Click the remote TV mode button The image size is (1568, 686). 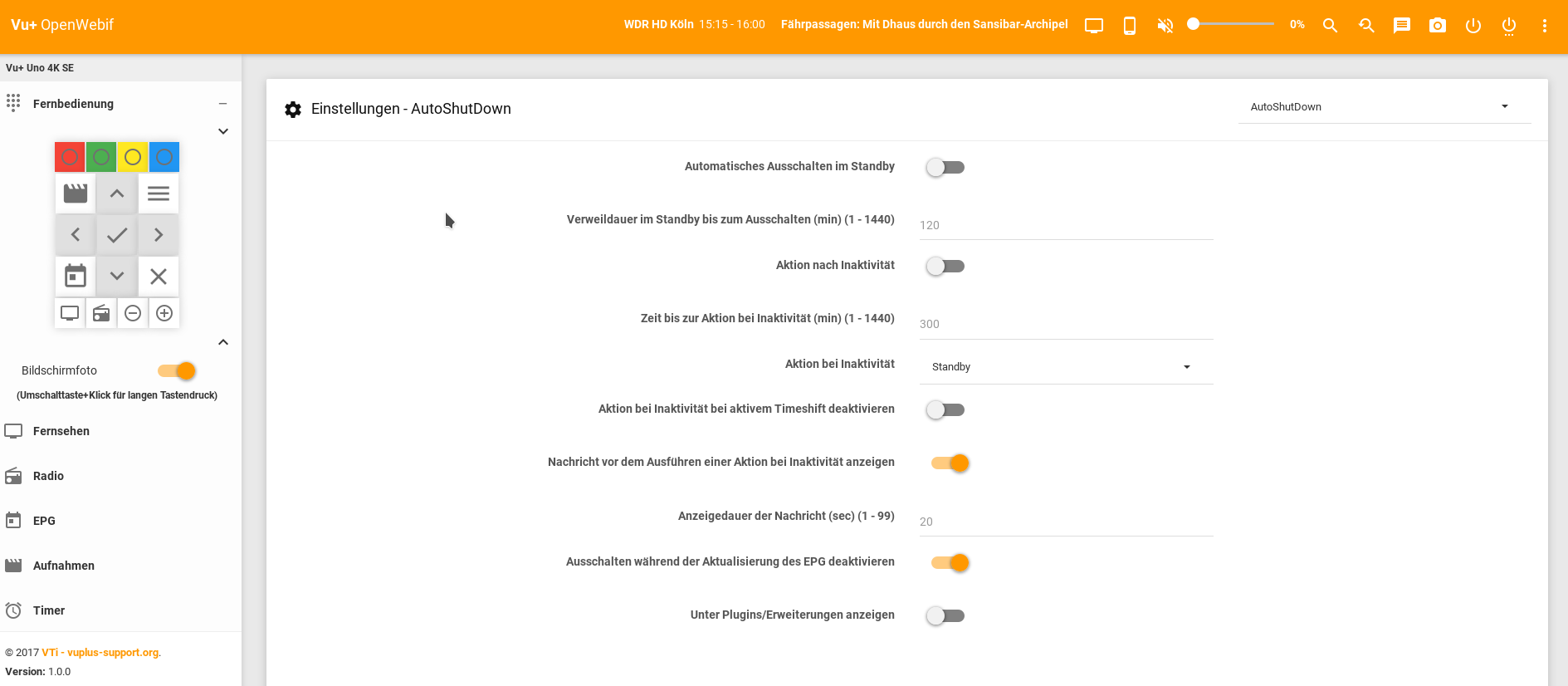pos(70,313)
